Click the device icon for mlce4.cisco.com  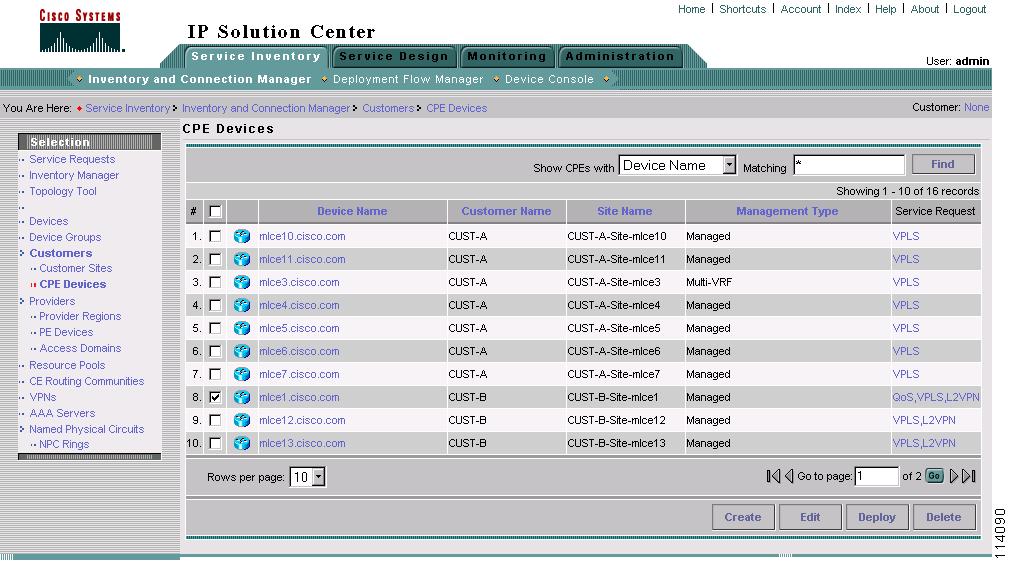pos(242,305)
